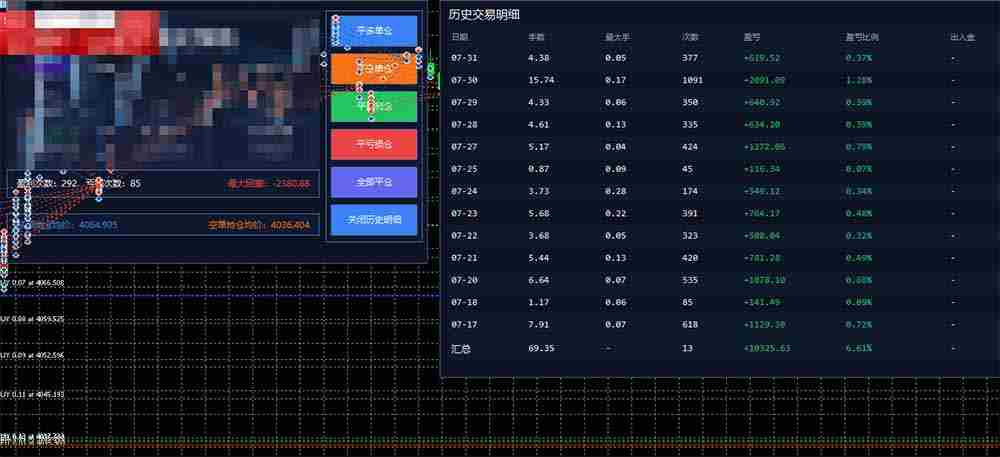Click total lots 69.35 in the 汇总 row
Screen dimensions: 1000x457
tap(541, 349)
